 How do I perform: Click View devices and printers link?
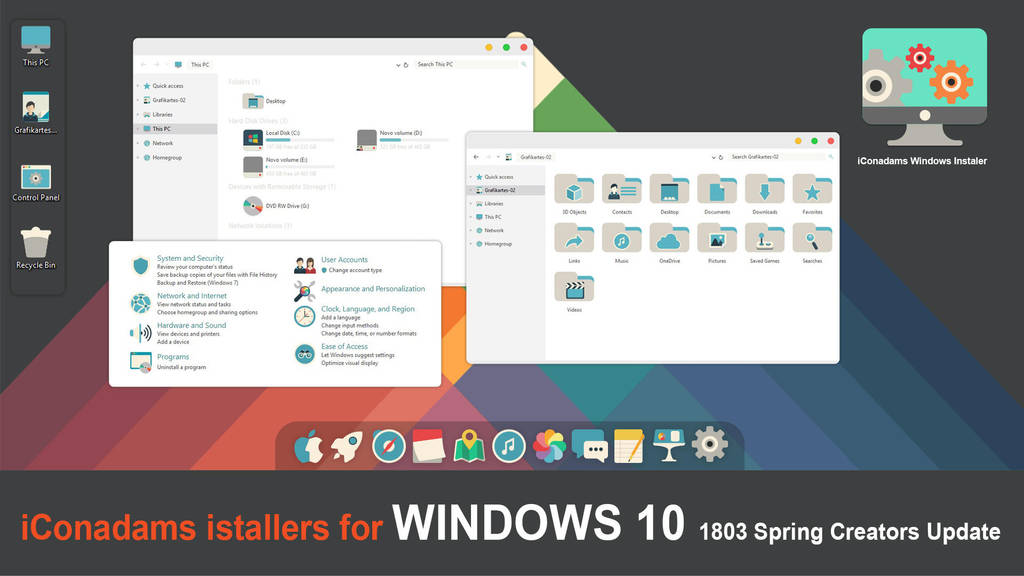tap(188, 334)
